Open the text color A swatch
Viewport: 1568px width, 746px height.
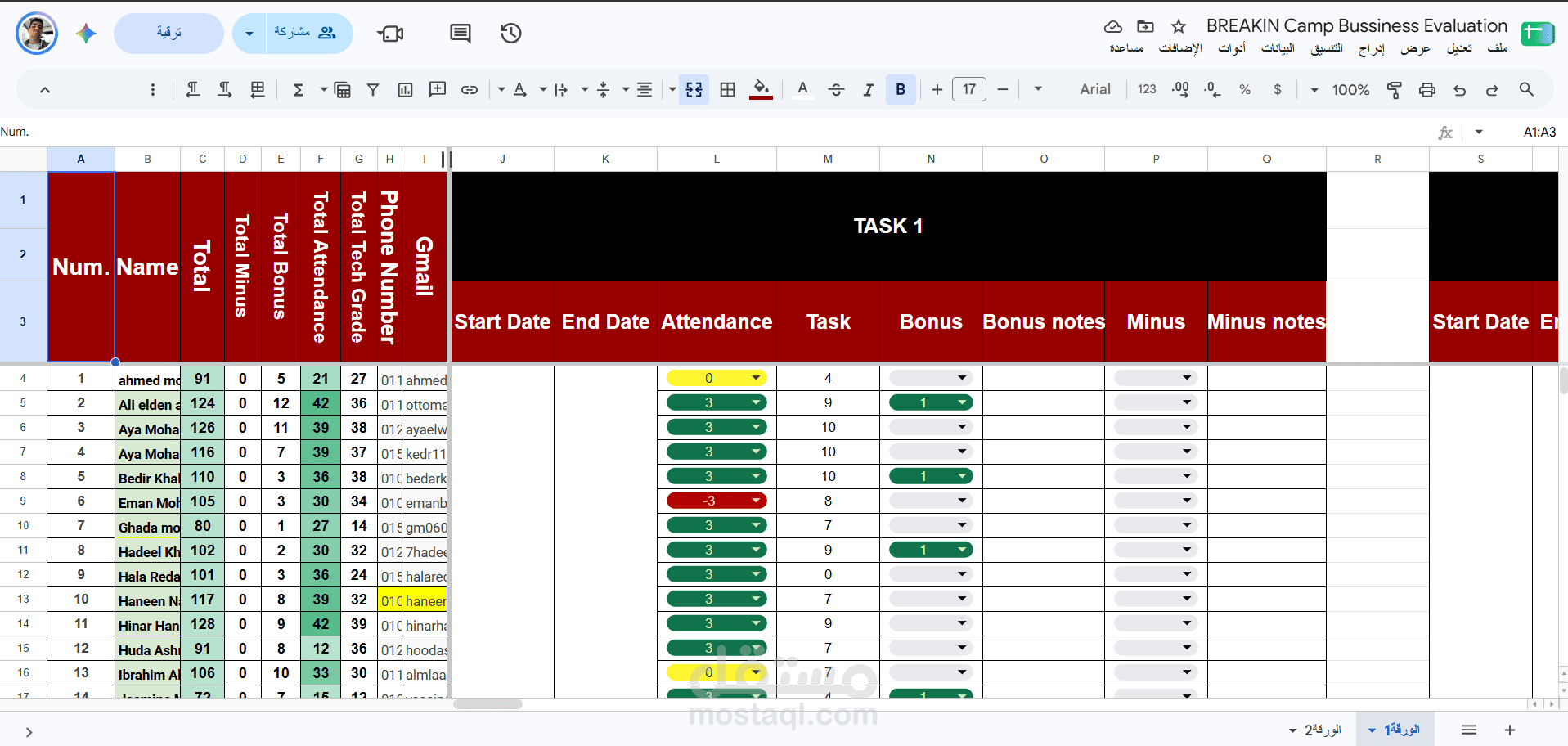click(x=802, y=89)
